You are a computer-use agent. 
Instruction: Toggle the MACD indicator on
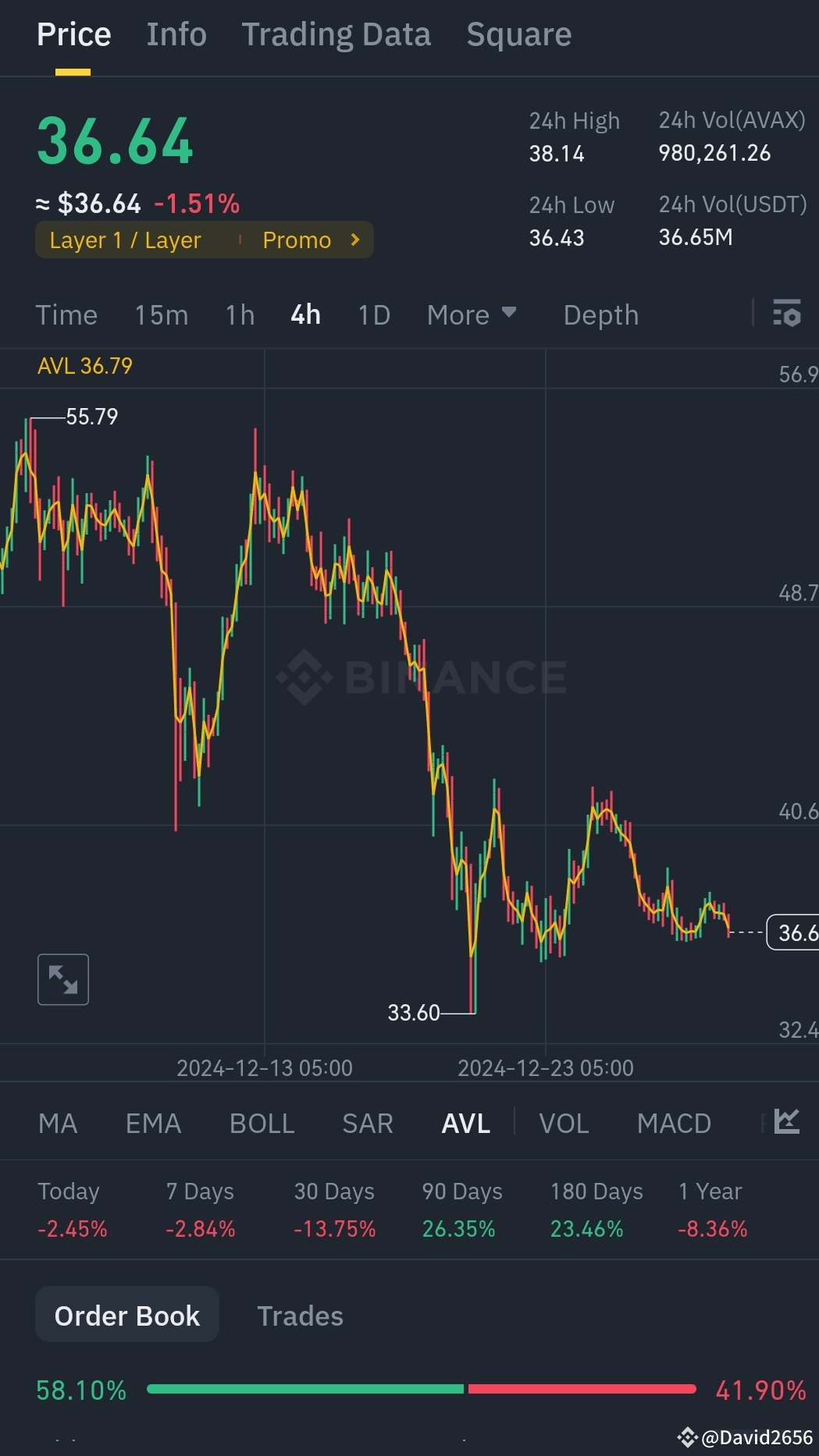pyautogui.click(x=674, y=1122)
